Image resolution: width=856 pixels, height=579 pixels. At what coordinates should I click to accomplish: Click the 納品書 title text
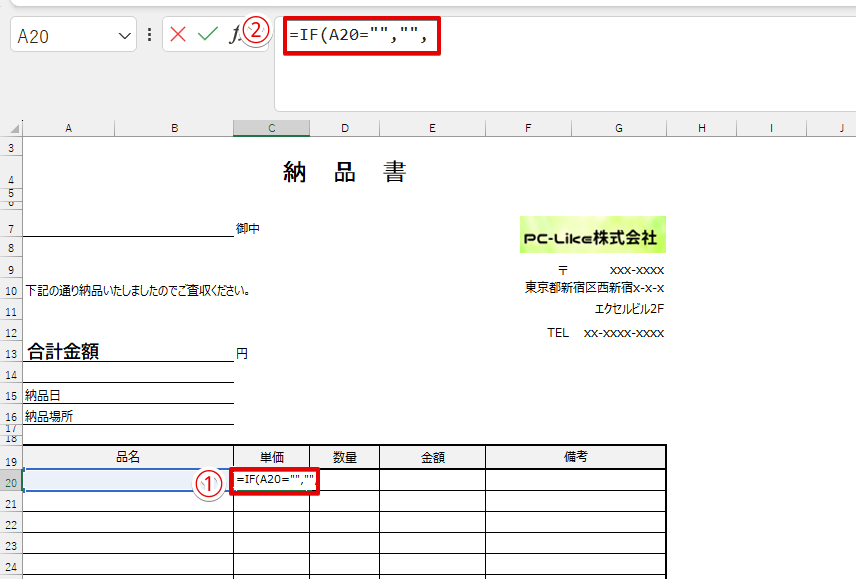344,172
